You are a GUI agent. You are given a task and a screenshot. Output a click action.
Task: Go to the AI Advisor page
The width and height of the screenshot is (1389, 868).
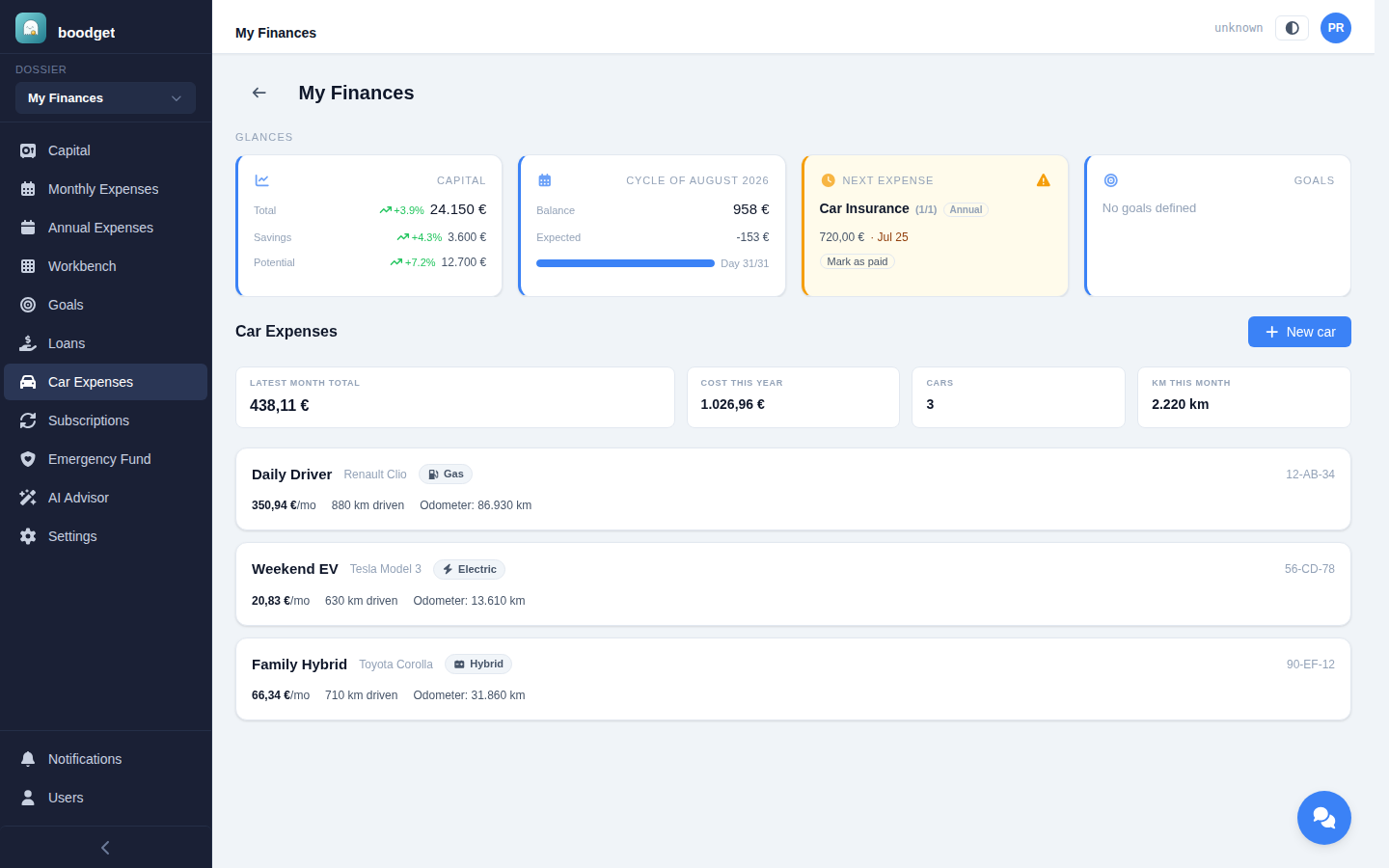coord(105,498)
